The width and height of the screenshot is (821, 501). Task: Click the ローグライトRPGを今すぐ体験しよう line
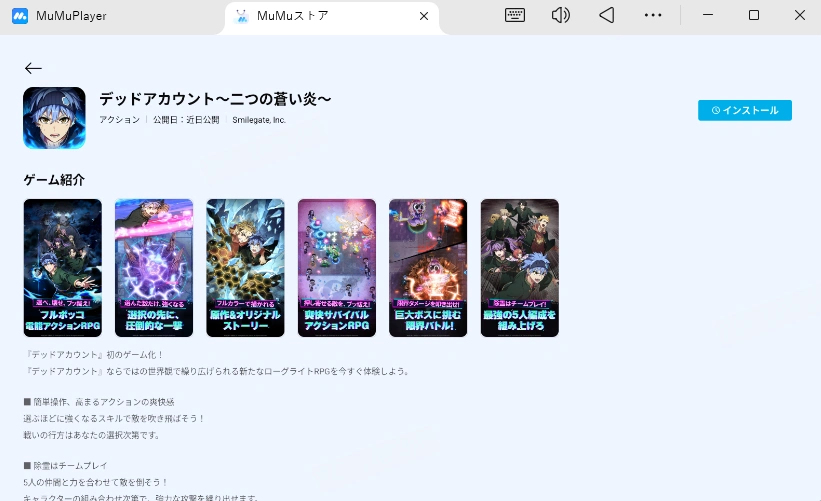(x=217, y=371)
